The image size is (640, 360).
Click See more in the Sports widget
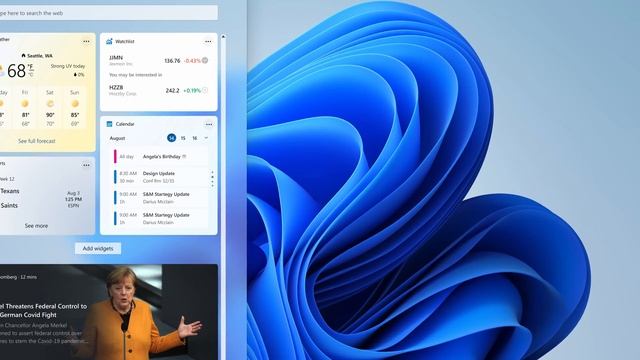[x=36, y=226]
